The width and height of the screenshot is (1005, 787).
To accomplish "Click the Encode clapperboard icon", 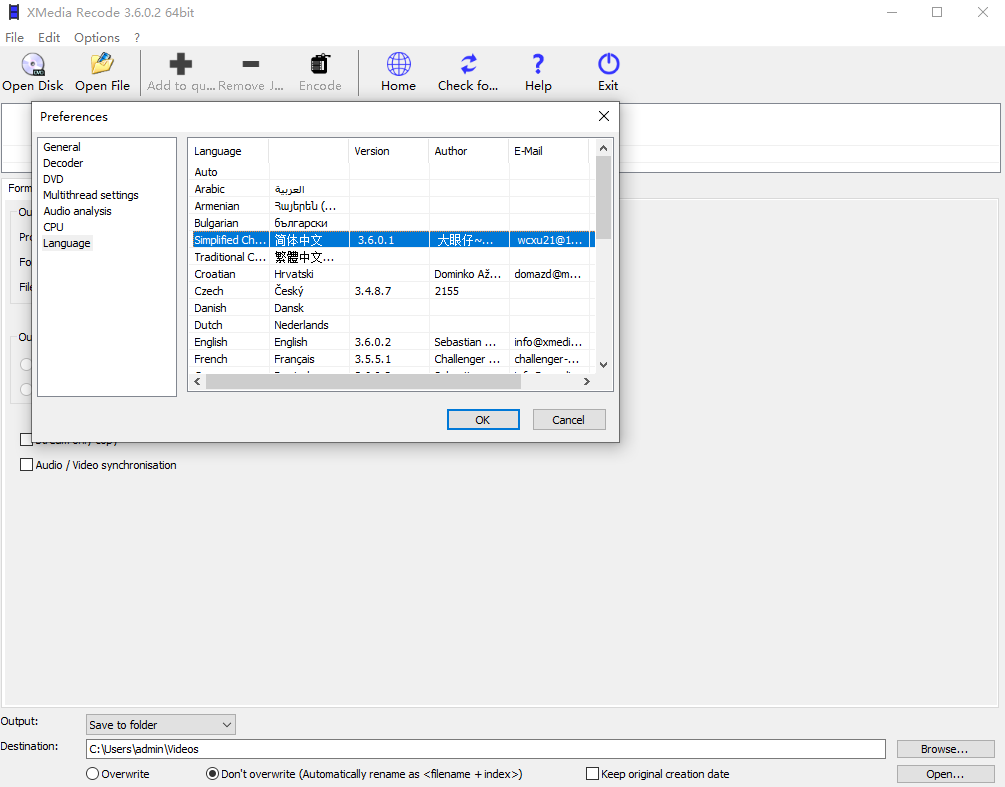I will (x=320, y=65).
